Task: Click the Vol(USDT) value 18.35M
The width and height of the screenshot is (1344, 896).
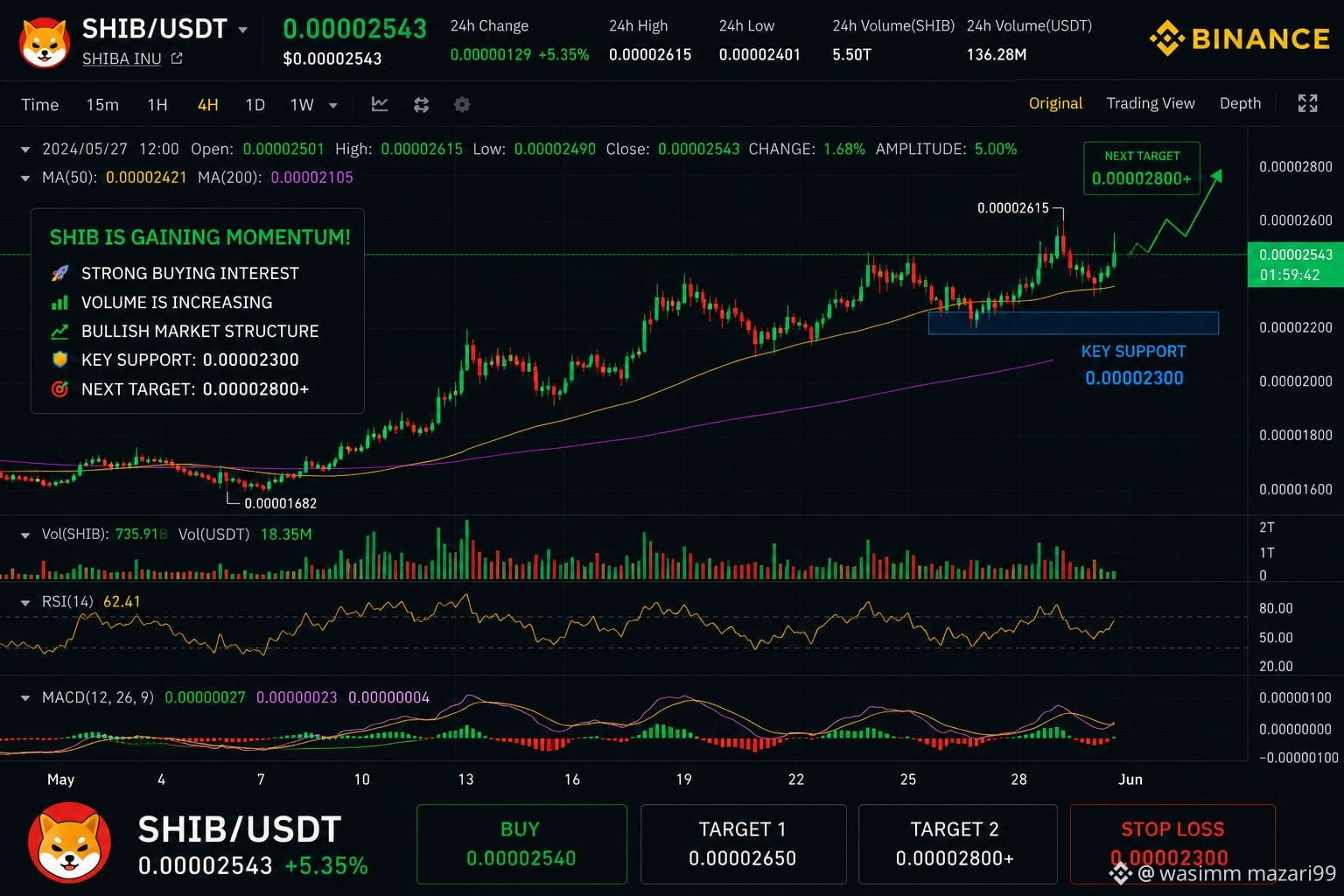Action: 286,534
